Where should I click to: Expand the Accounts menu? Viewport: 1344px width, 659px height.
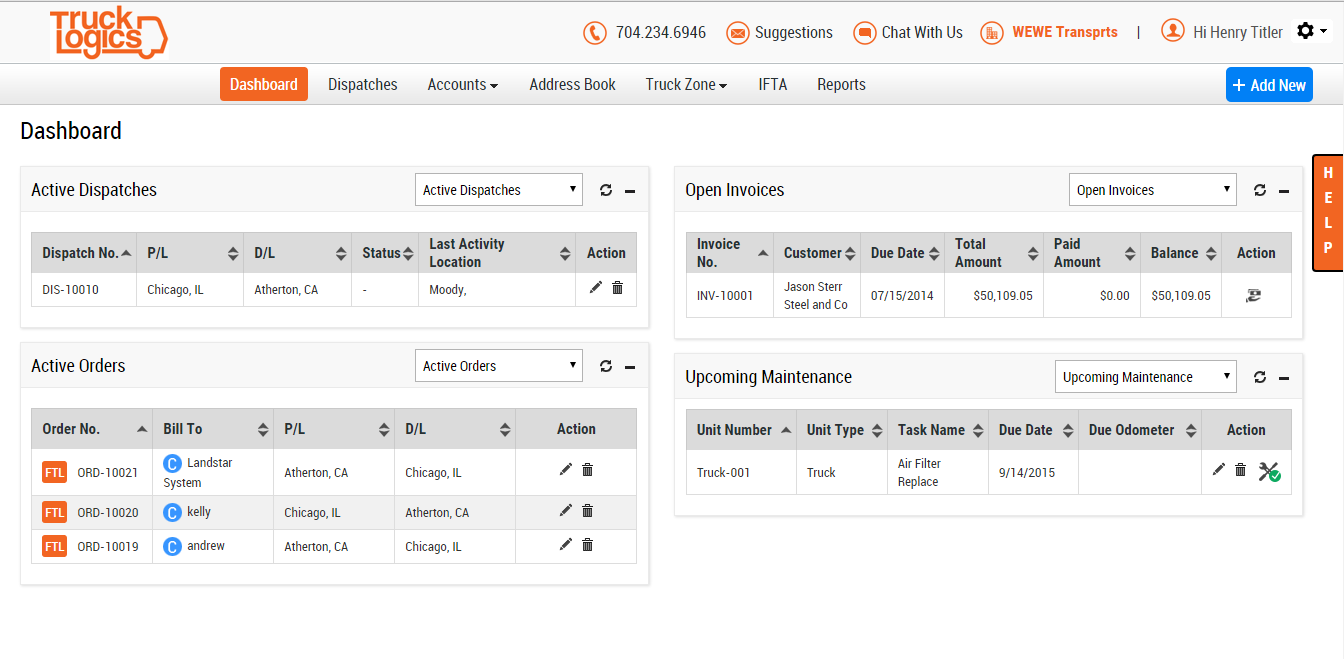coord(462,84)
